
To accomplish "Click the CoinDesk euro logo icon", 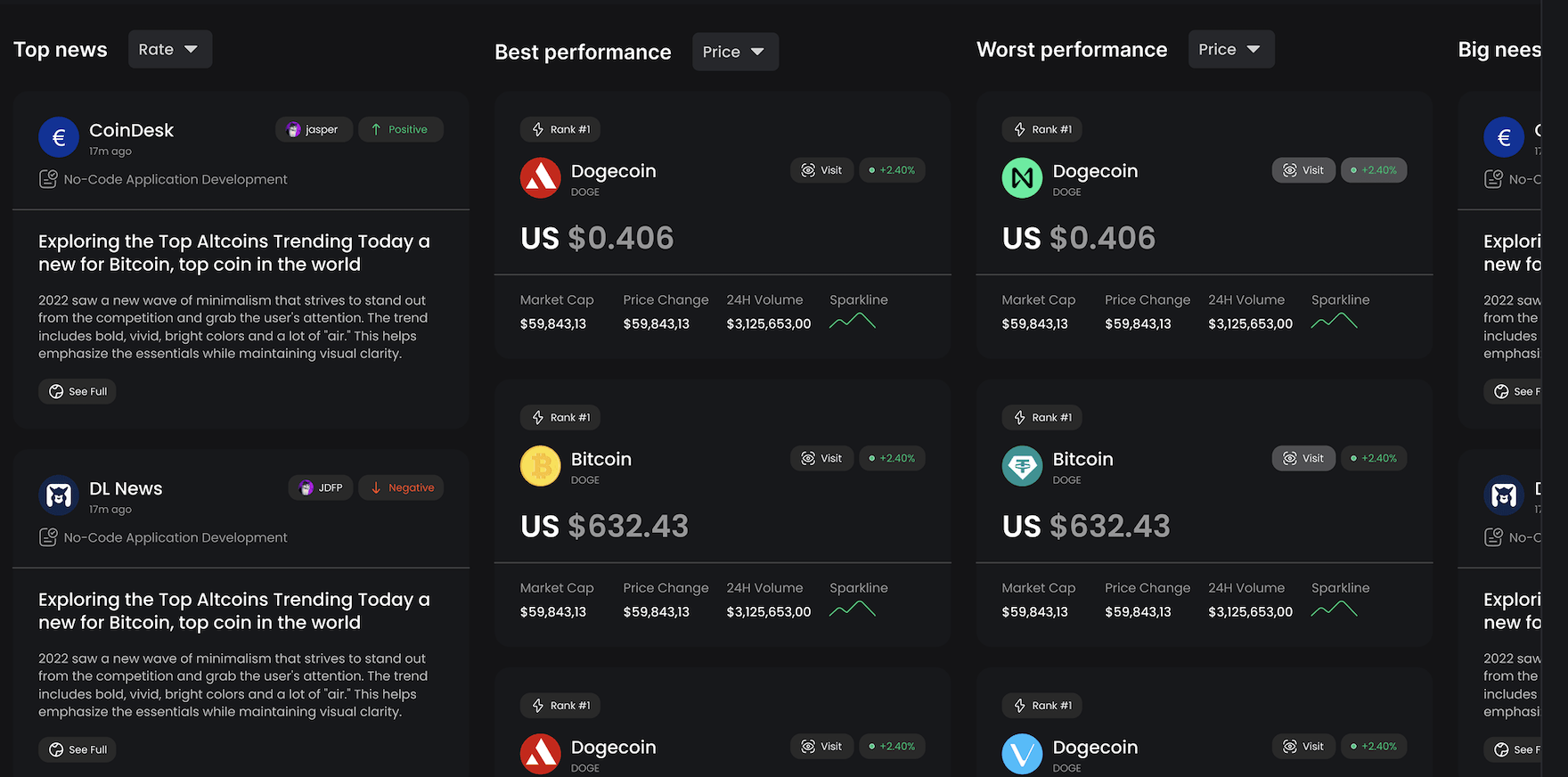I will [59, 137].
